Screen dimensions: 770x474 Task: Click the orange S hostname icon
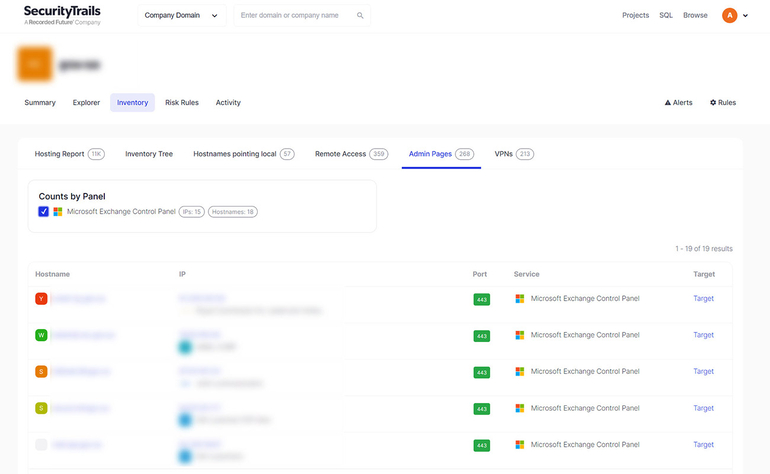coord(41,371)
